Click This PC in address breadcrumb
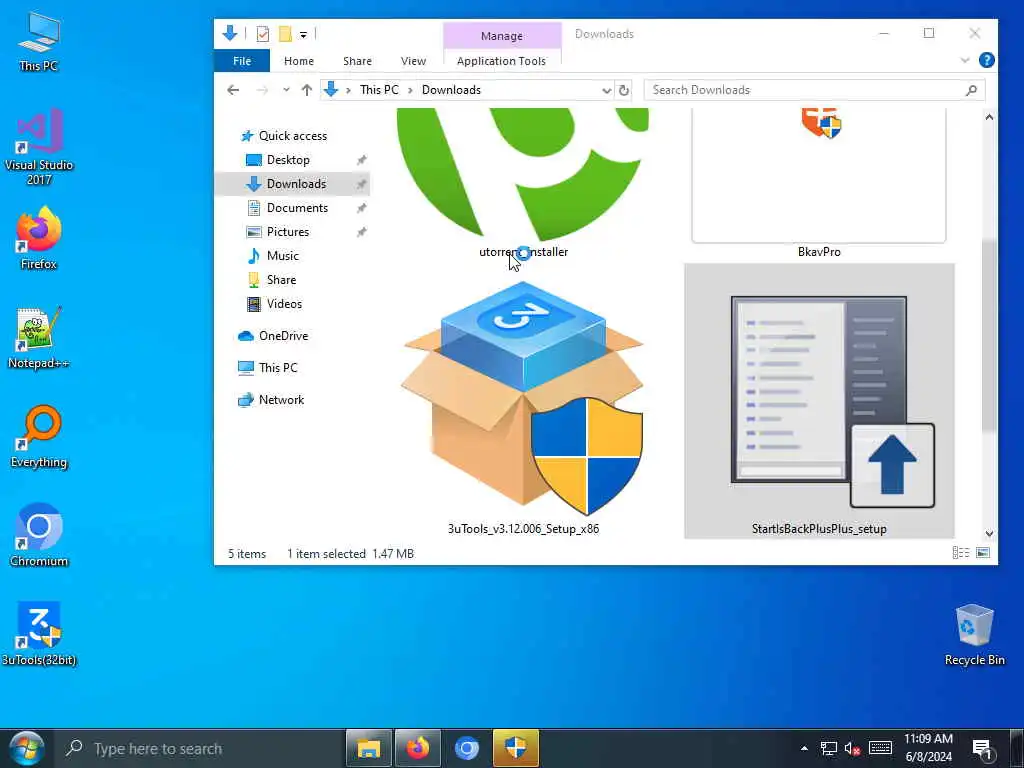 click(379, 90)
